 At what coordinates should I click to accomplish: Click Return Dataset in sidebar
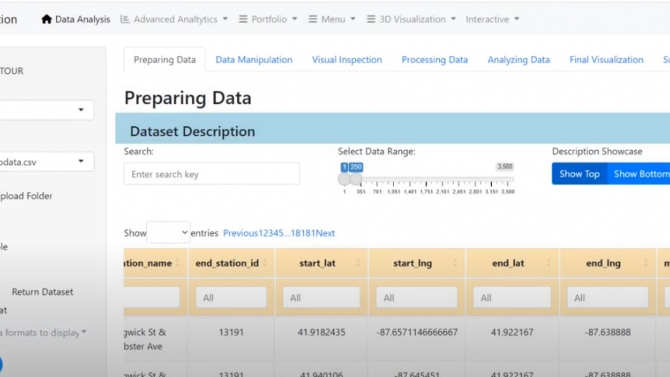[42, 292]
